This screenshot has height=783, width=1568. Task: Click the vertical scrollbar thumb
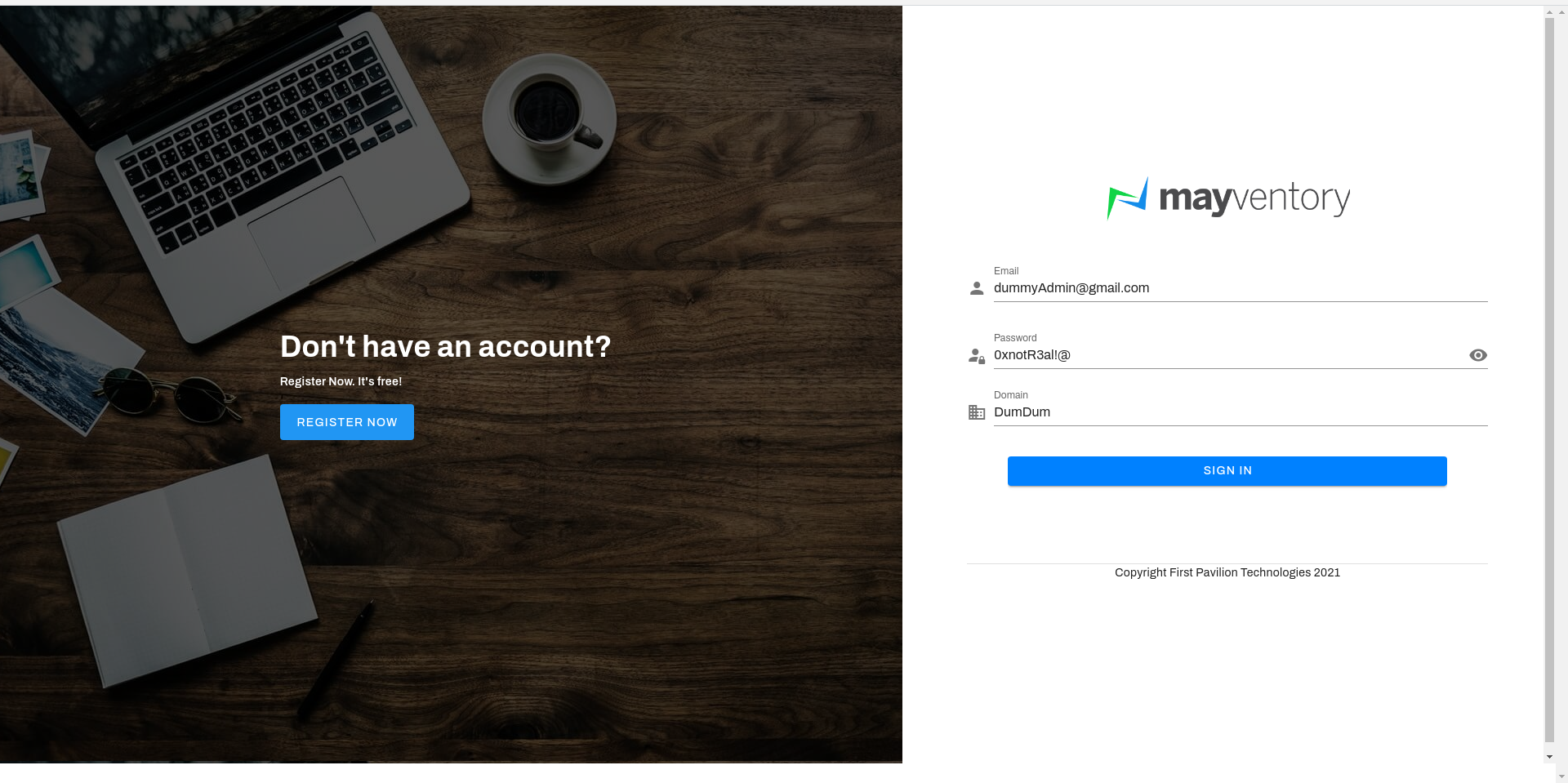1550,379
